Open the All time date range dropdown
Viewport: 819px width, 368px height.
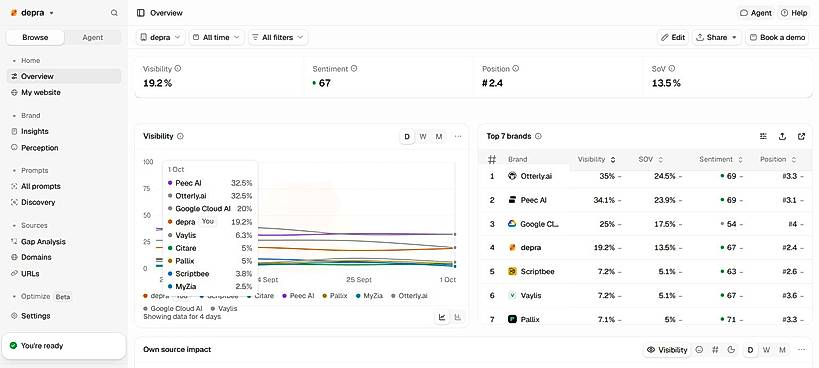216,38
